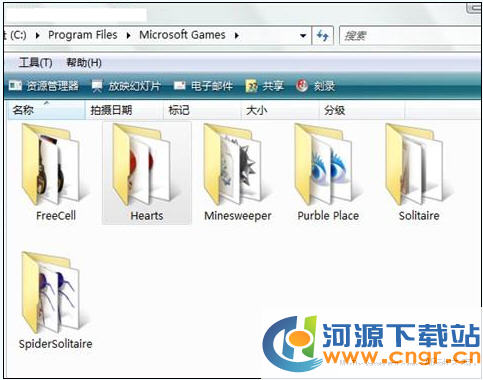Click the refresh arrows icon

tap(322, 35)
